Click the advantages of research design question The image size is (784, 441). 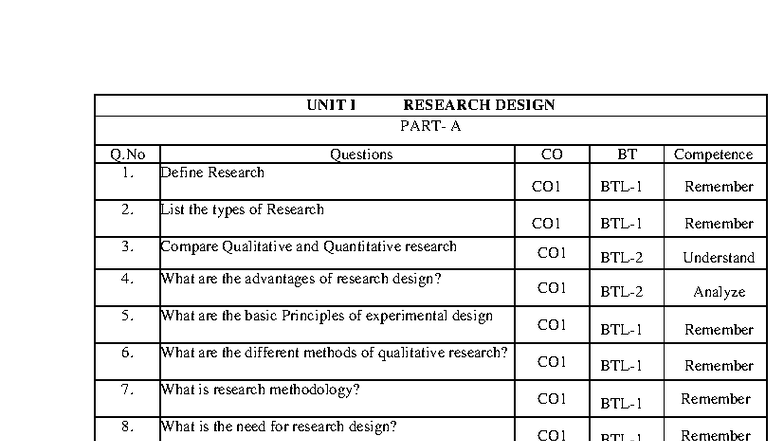301,278
